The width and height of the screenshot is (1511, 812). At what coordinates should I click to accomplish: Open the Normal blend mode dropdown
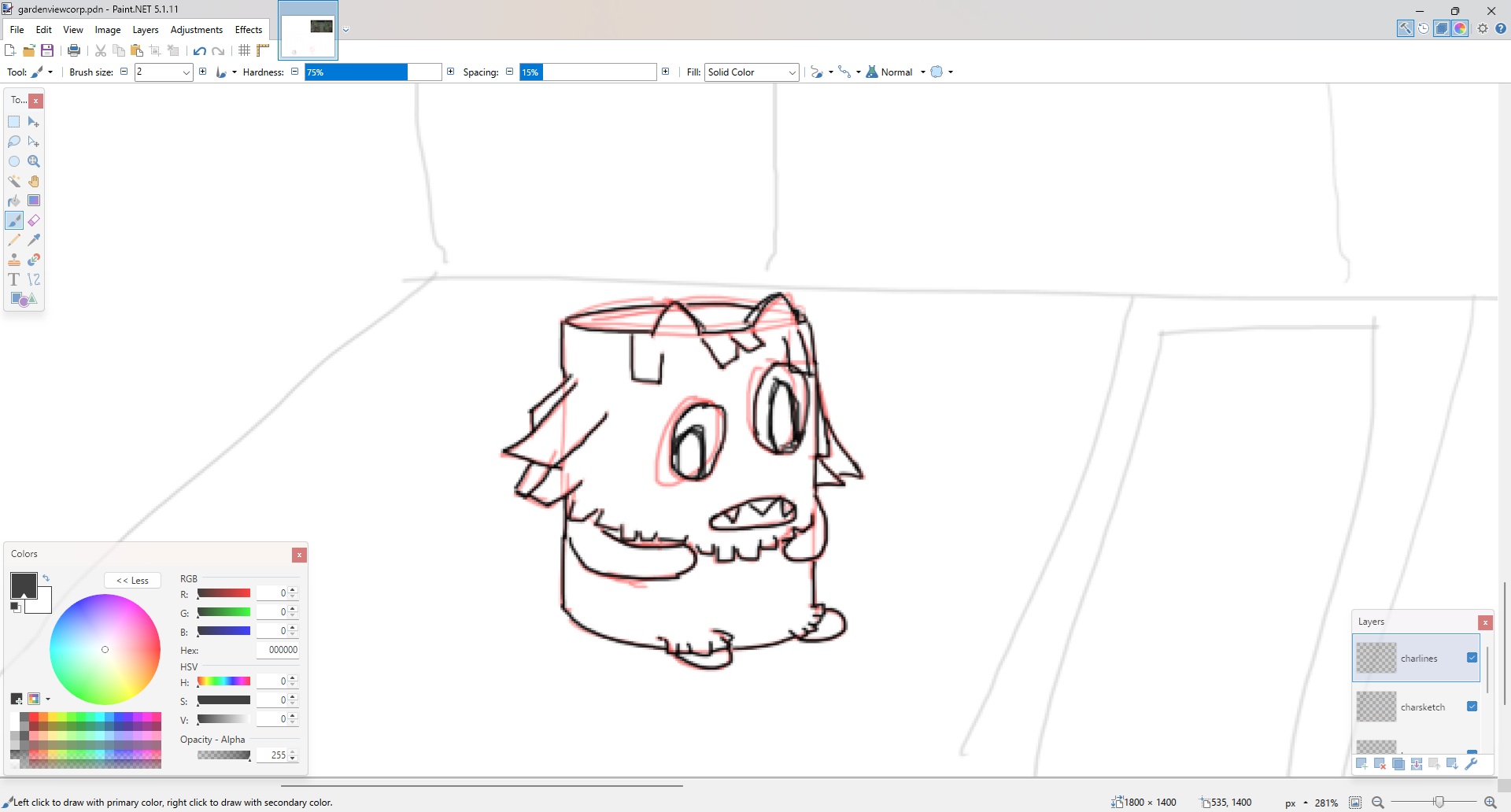point(922,72)
